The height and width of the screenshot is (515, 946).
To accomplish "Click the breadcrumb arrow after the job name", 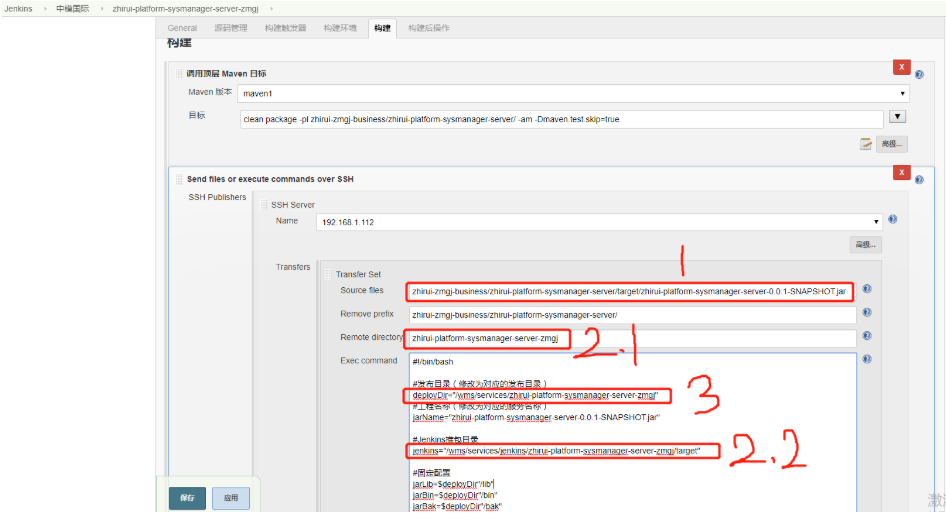I will (271, 8).
